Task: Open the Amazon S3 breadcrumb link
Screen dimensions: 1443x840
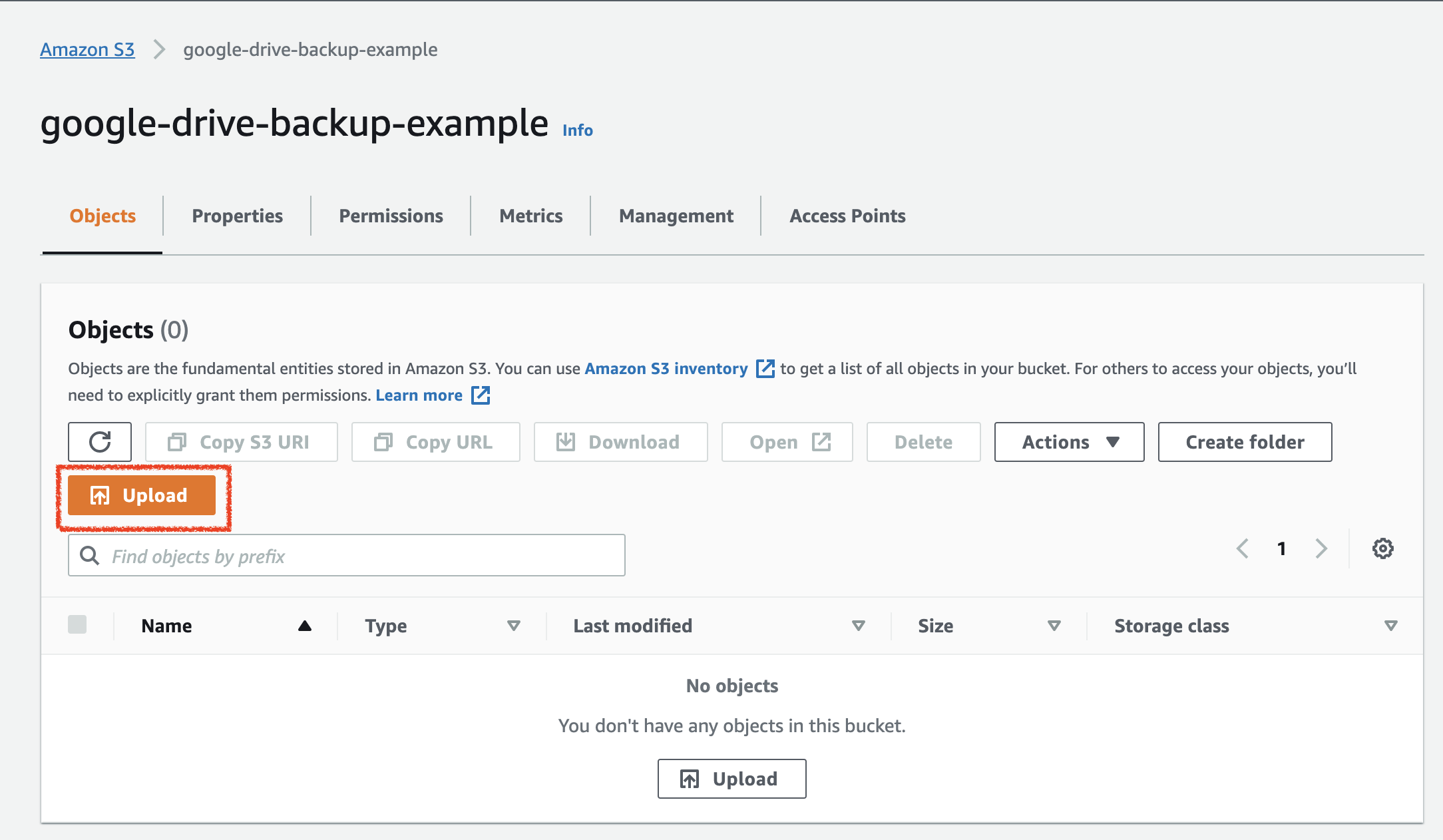Action: 87,49
